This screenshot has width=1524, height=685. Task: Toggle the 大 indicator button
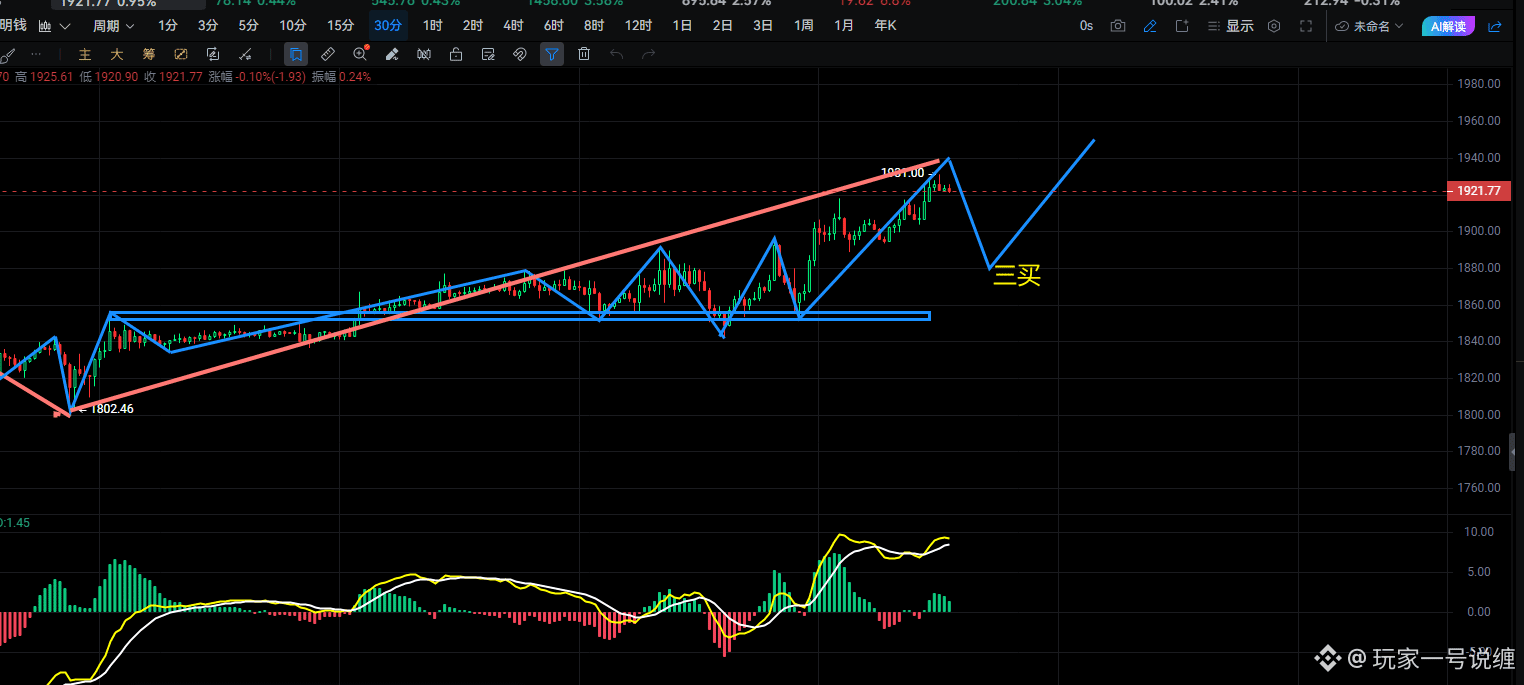pyautogui.click(x=117, y=54)
